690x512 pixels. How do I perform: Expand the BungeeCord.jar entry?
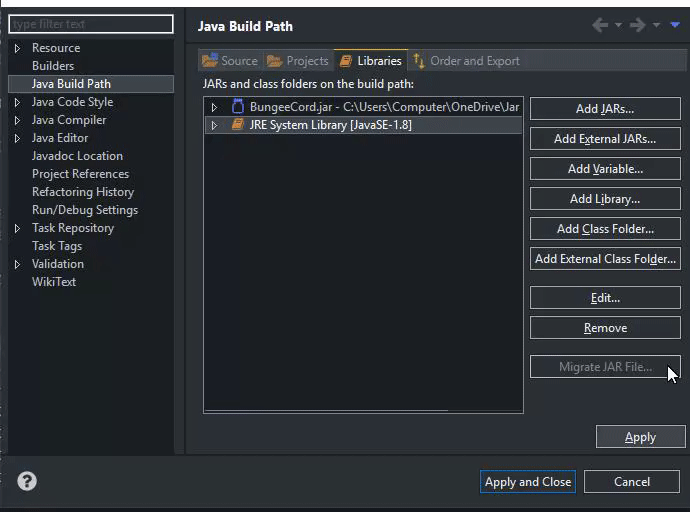[x=214, y=107]
